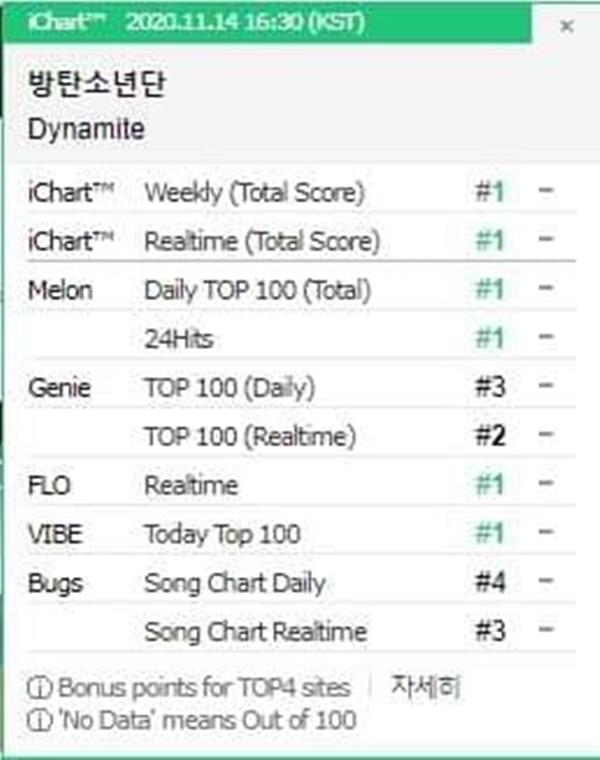Click Melon Daily TOP 100 (Total)
The height and width of the screenshot is (760, 600).
pyautogui.click(x=258, y=290)
